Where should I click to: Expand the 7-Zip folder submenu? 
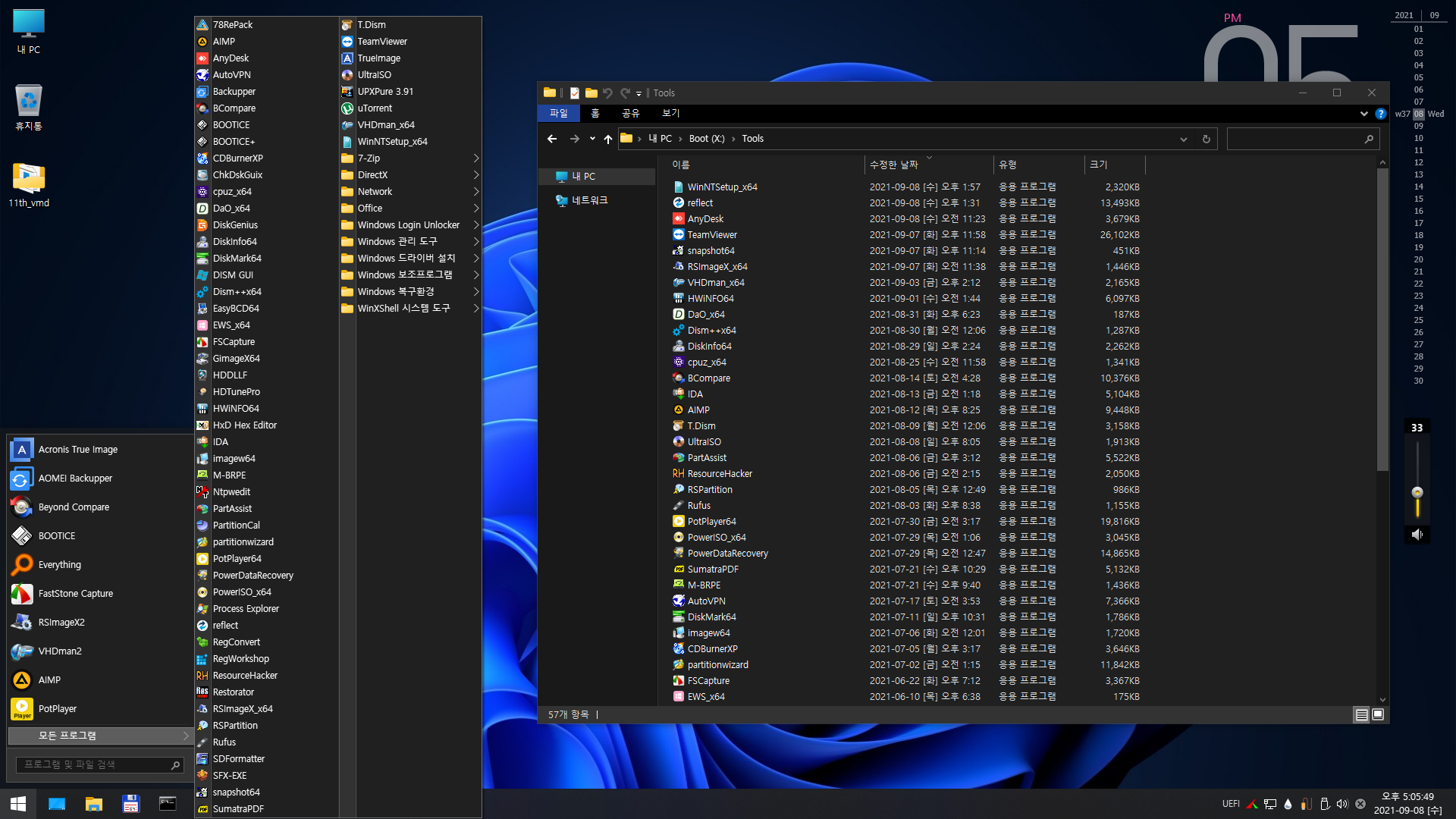[410, 158]
